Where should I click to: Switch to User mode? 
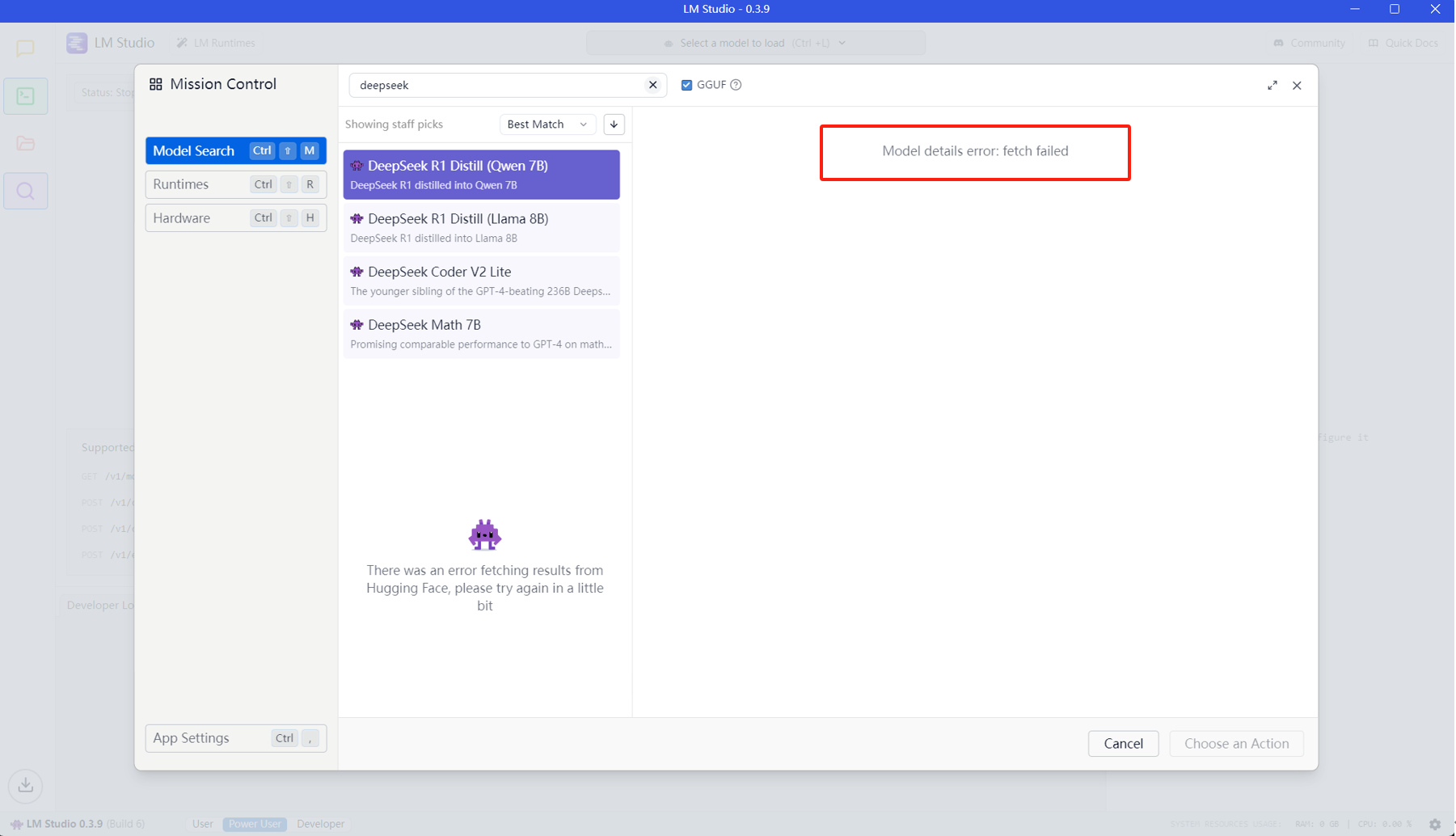point(203,824)
